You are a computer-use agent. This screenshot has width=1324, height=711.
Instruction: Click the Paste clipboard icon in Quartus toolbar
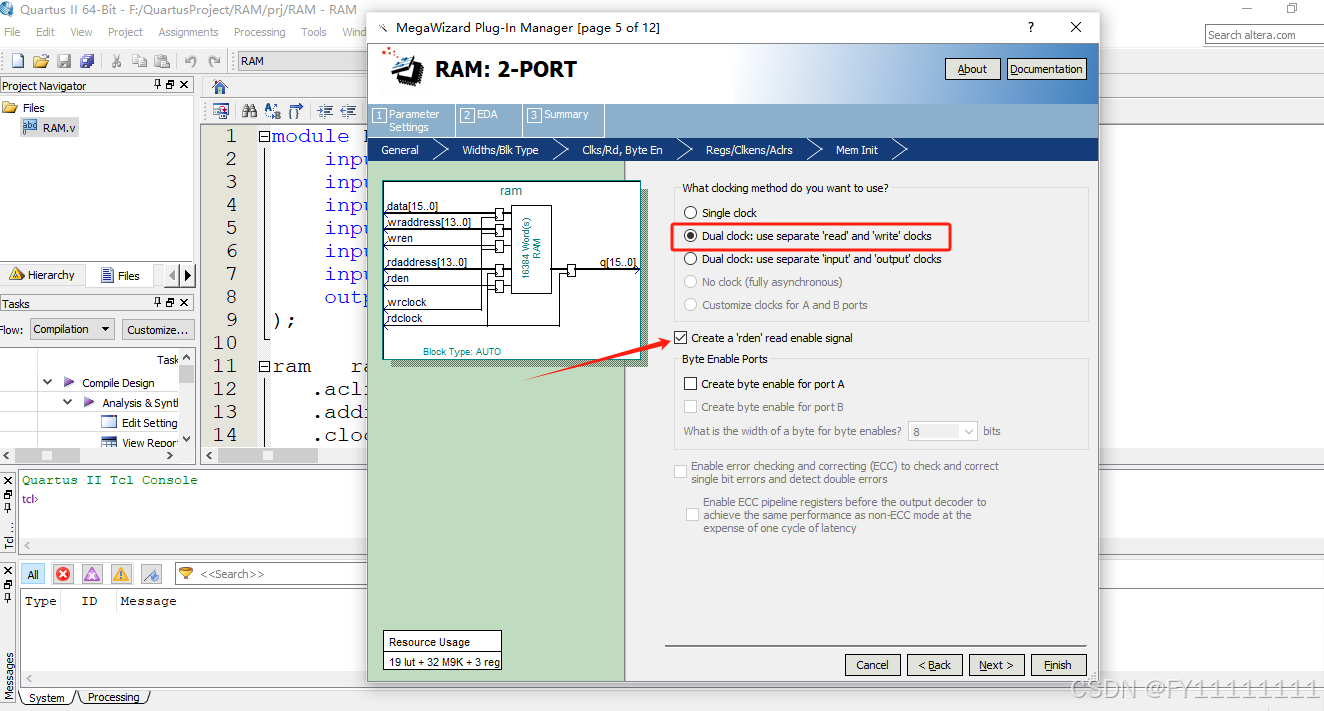160,61
